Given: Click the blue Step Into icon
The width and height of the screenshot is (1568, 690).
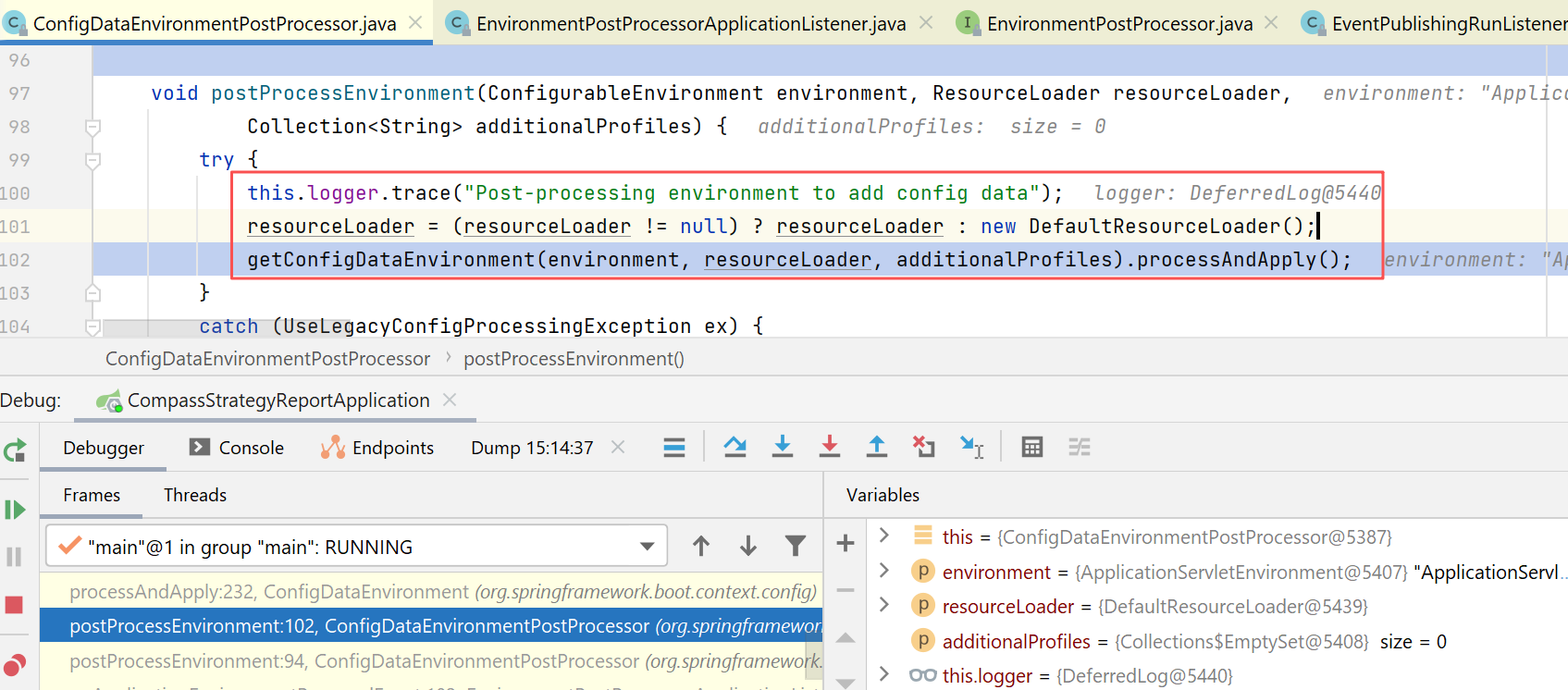Looking at the screenshot, I should (782, 448).
